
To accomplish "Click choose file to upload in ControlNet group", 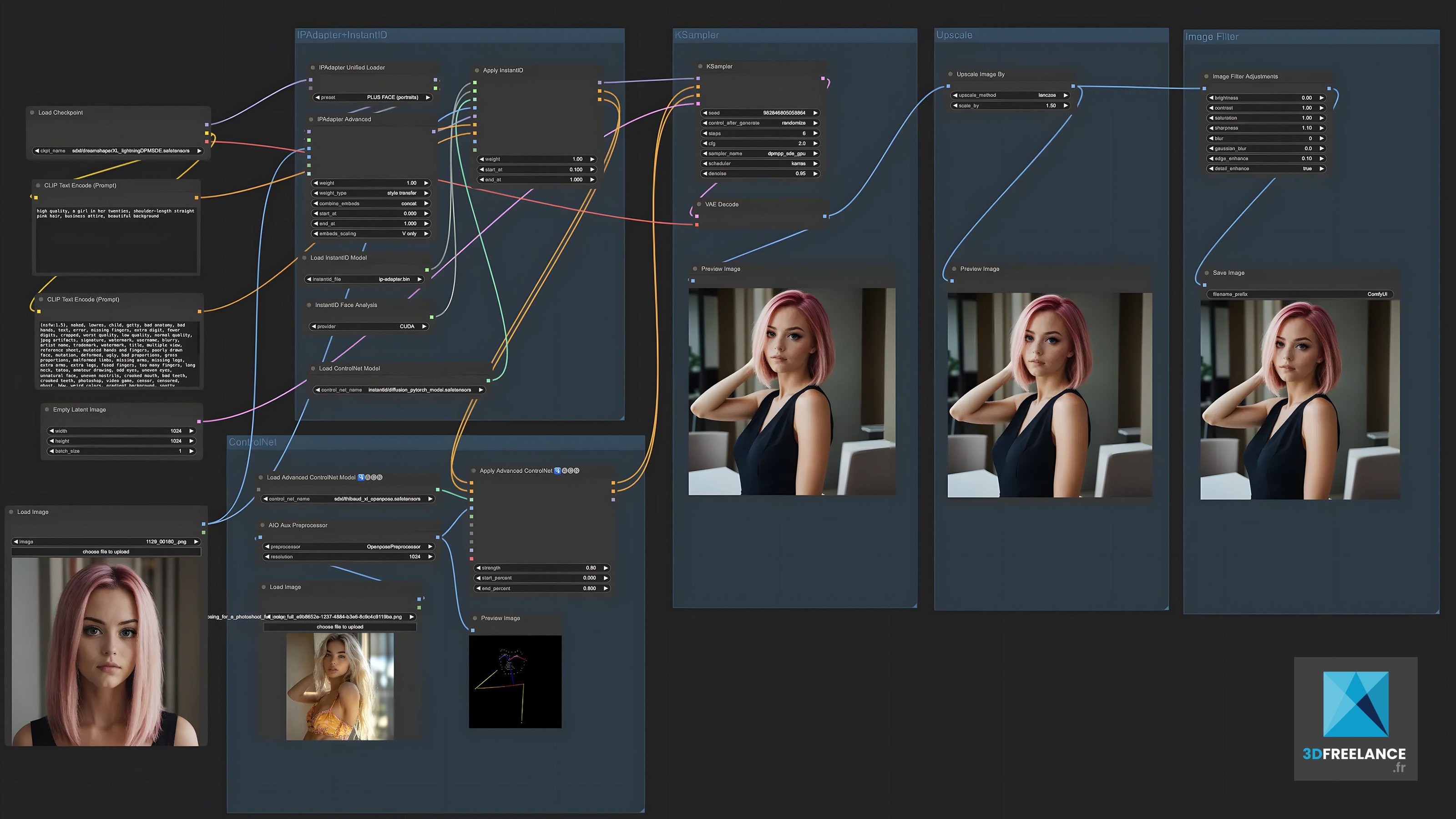I will [340, 627].
